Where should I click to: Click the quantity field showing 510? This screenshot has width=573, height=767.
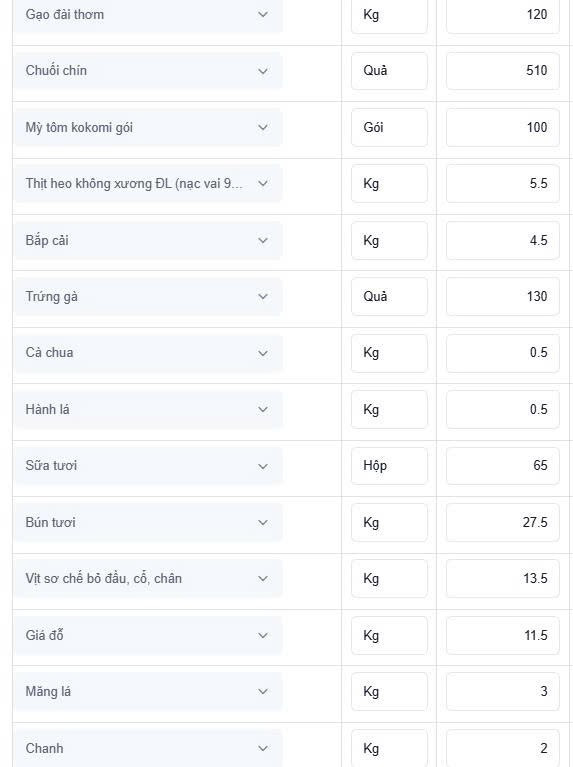pyautogui.click(x=503, y=71)
